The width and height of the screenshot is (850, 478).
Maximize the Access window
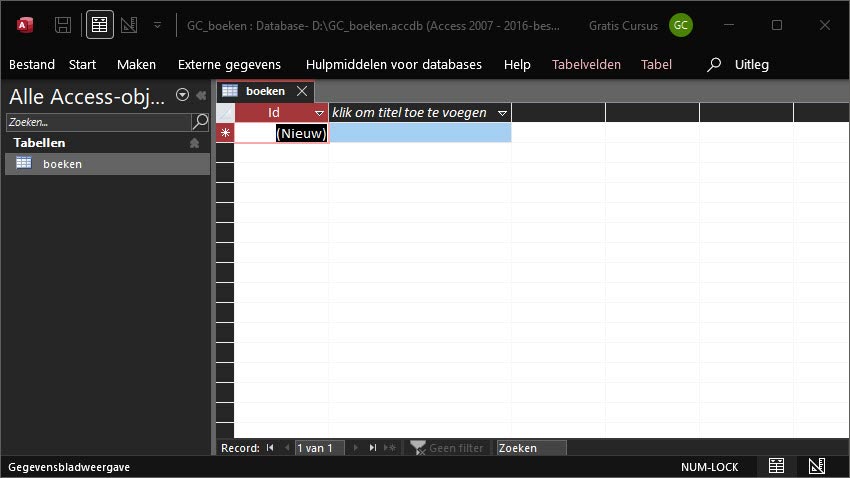point(777,25)
